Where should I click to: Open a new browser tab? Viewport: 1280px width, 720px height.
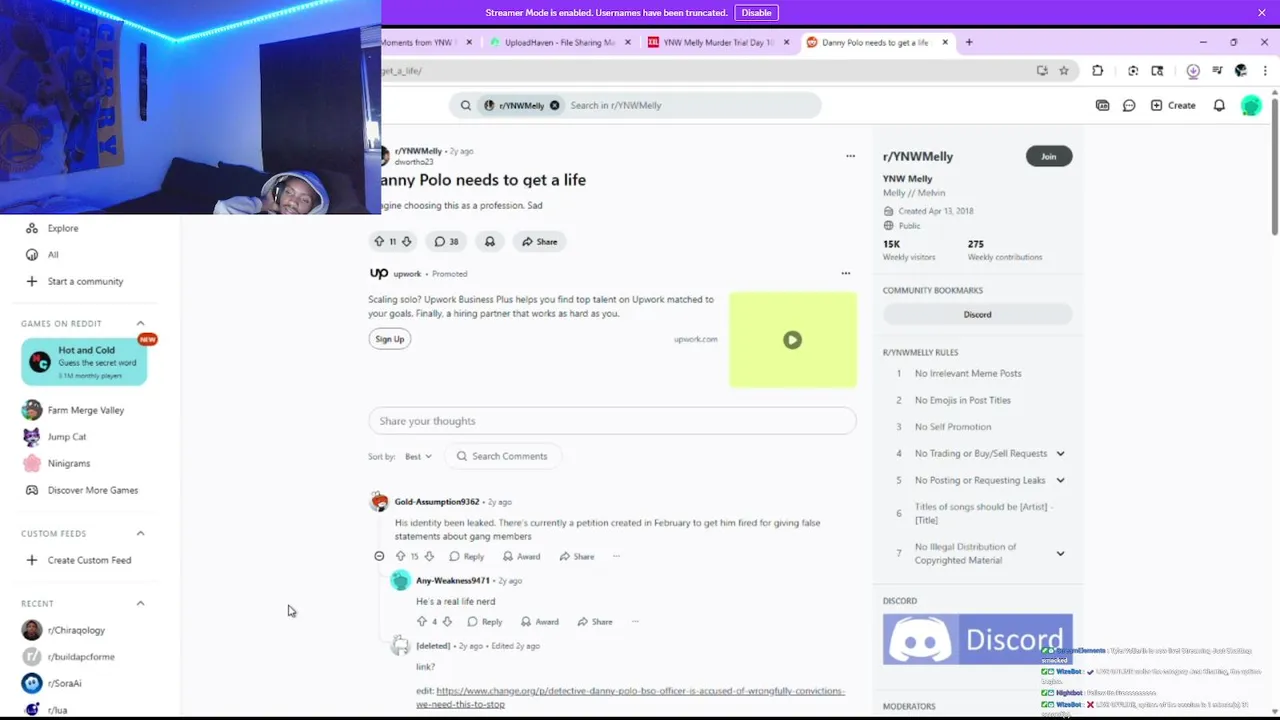coord(969,42)
